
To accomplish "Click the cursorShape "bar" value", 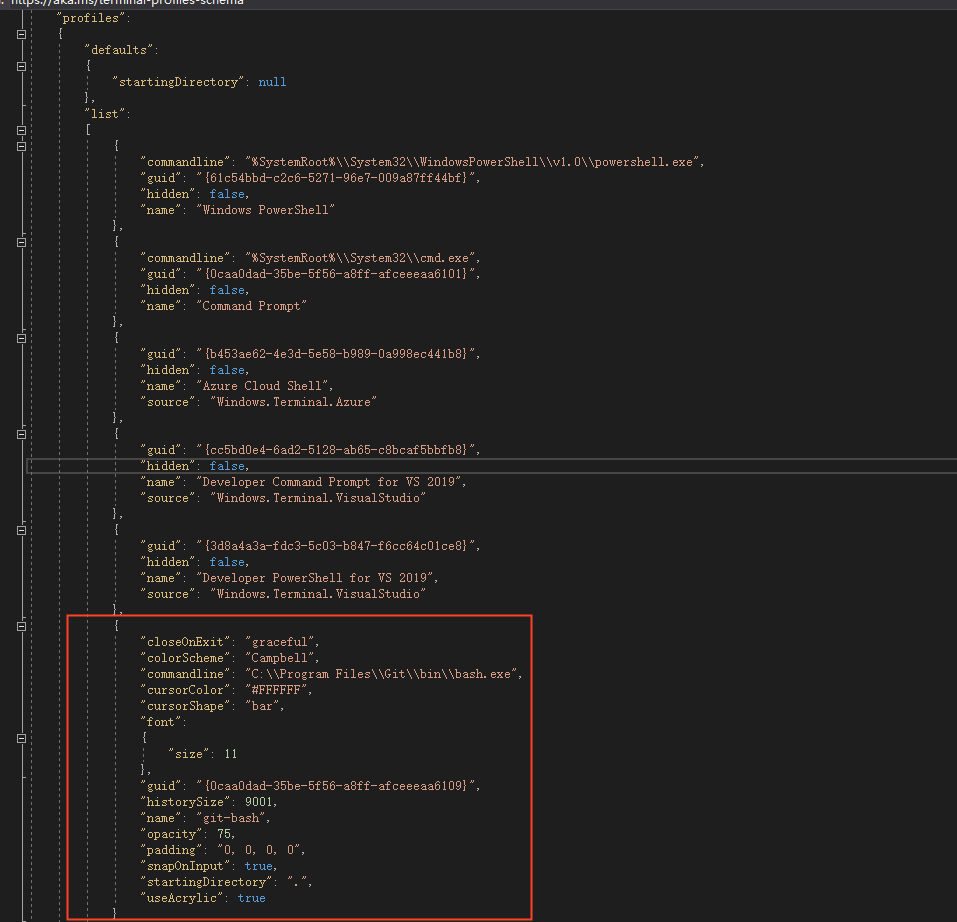I will [x=262, y=706].
